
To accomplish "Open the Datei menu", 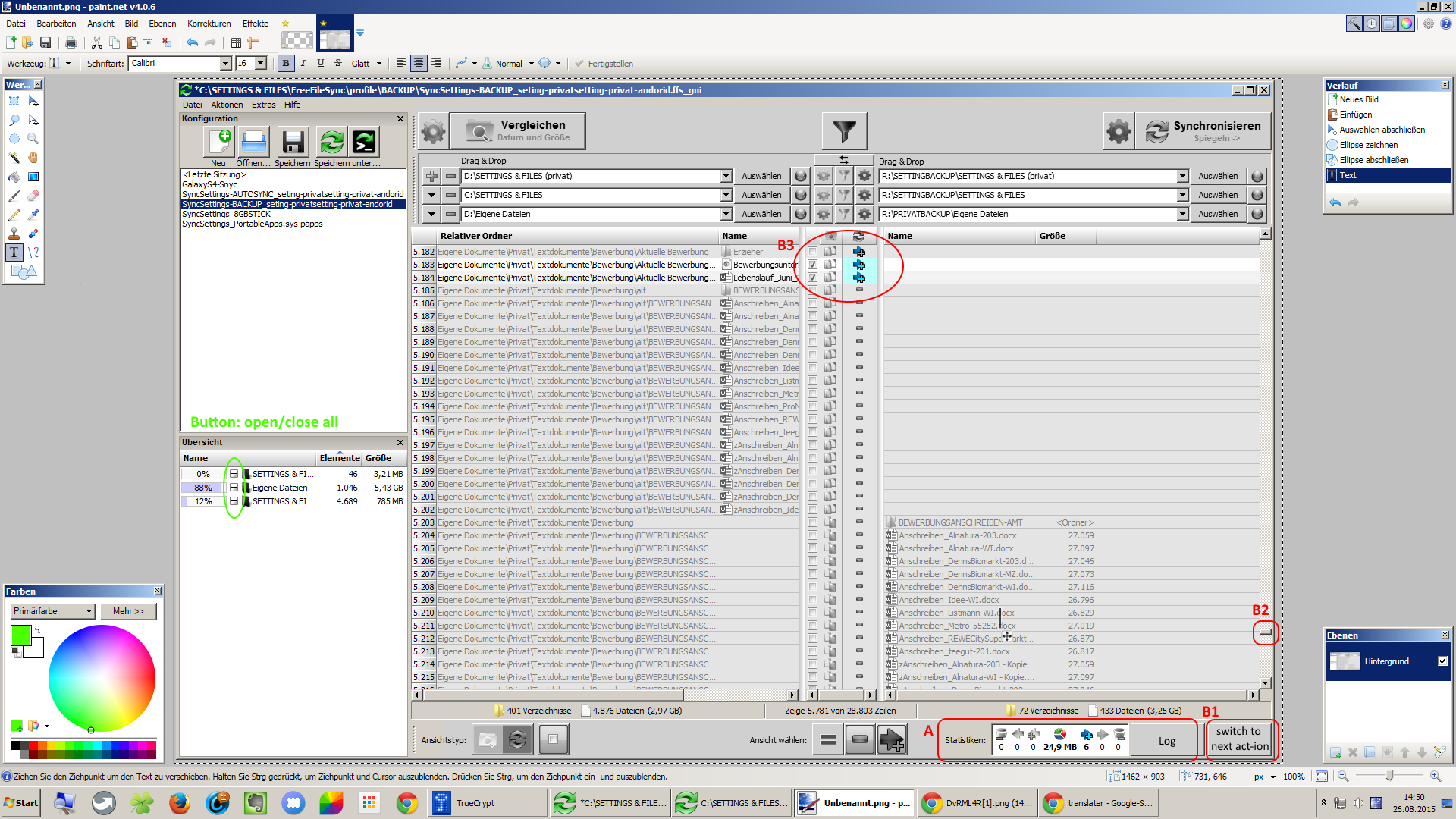I will coord(16,24).
